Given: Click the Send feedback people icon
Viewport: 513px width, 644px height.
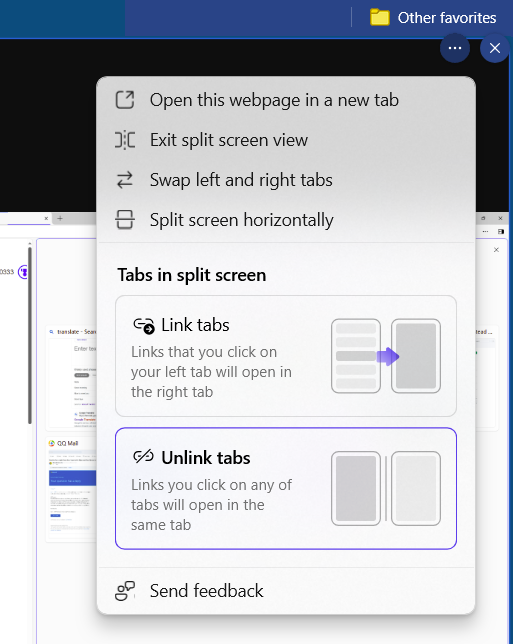Looking at the screenshot, I should [125, 591].
